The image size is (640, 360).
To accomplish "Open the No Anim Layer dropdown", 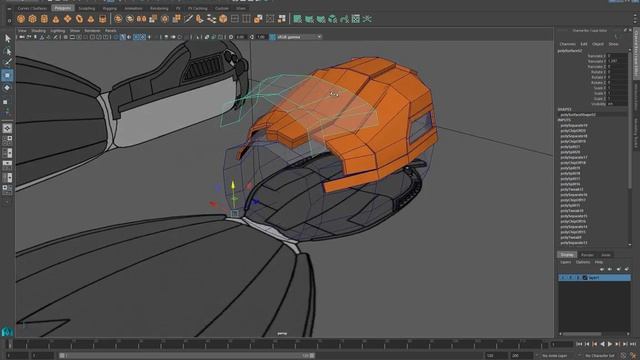I will [x=554, y=356].
